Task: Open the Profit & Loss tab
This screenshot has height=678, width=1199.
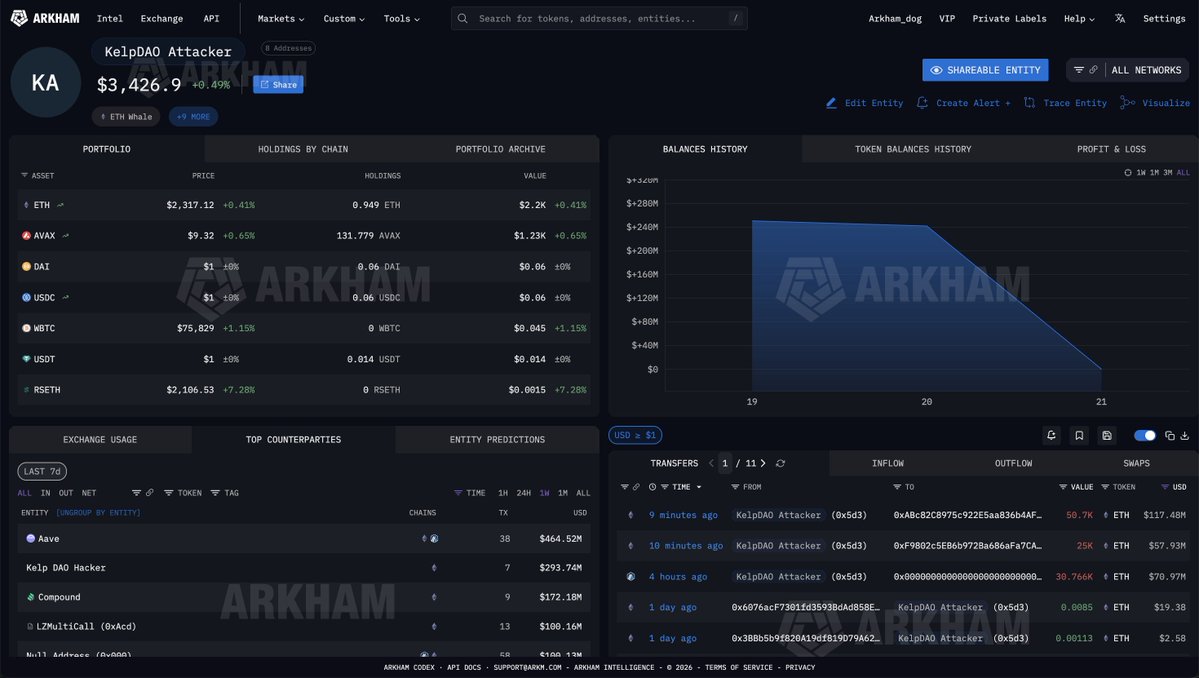Action: pos(1111,149)
